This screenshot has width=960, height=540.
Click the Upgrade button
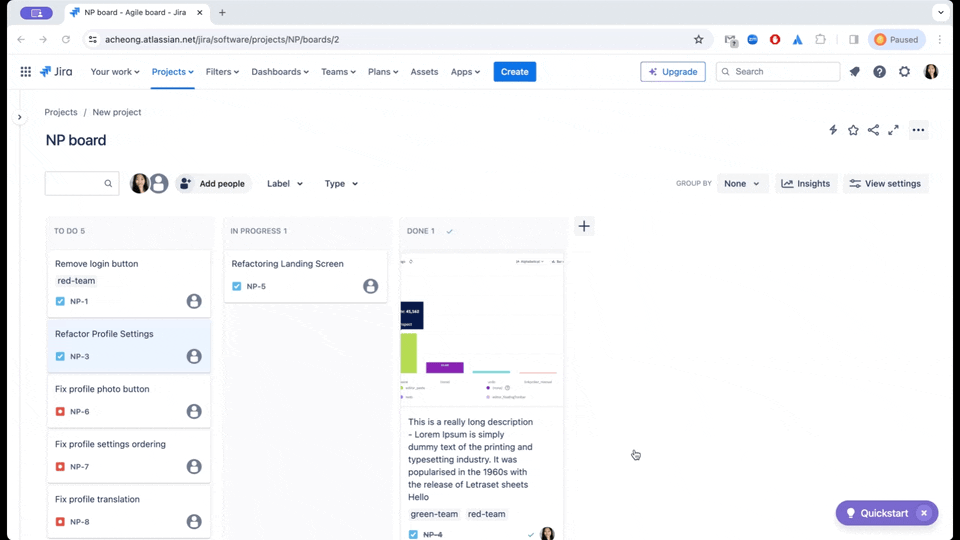(673, 72)
